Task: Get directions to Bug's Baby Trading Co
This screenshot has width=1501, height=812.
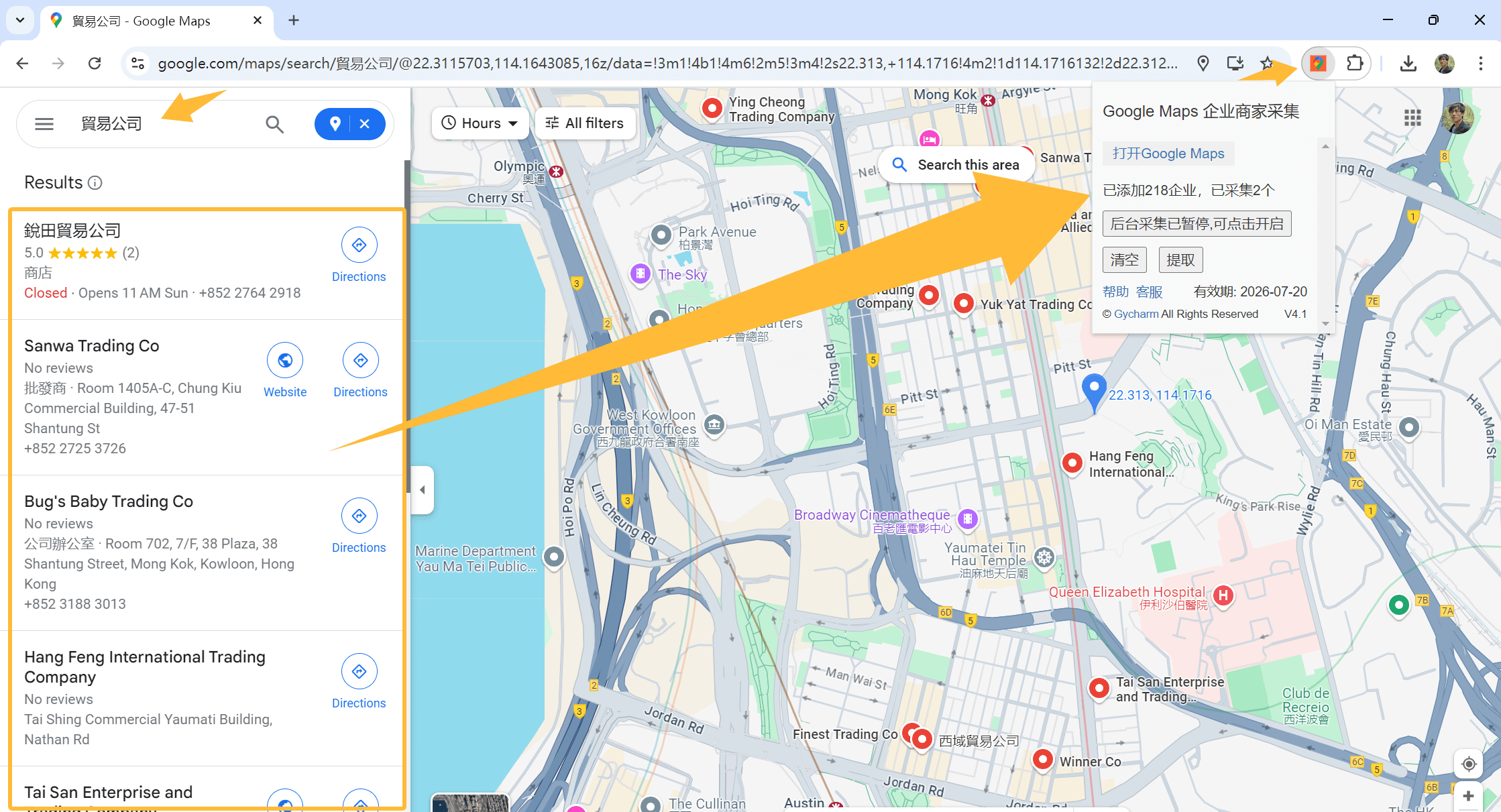Action: click(x=359, y=526)
